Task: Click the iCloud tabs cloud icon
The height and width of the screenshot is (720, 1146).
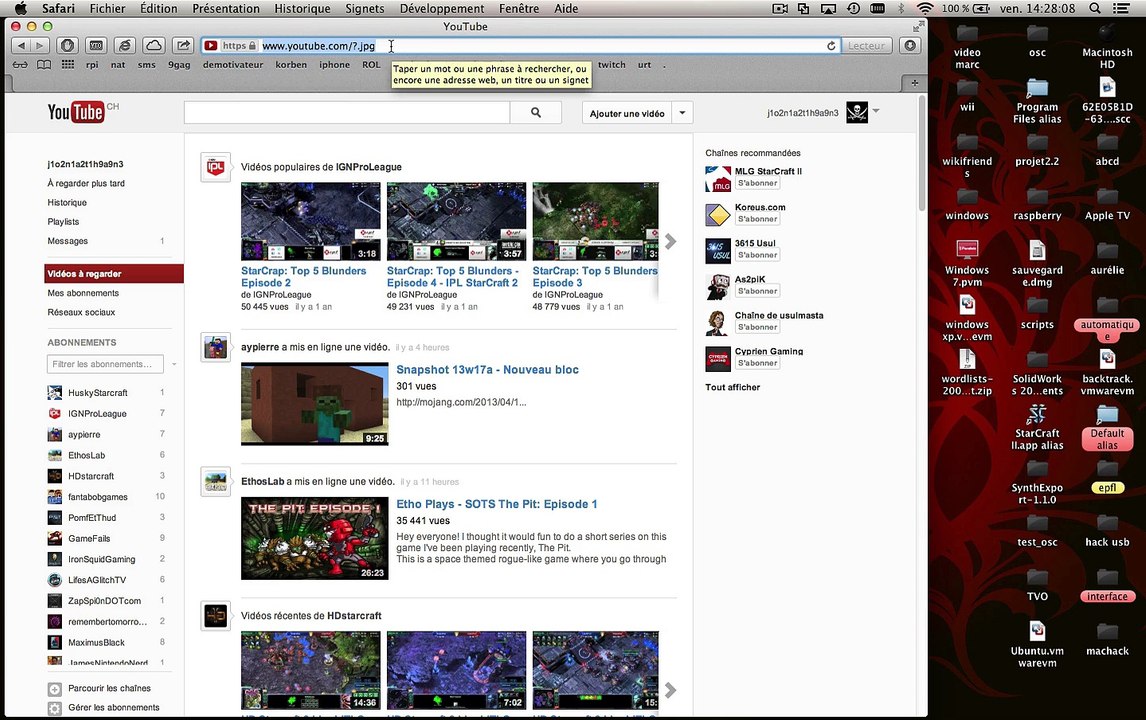Action: (153, 45)
